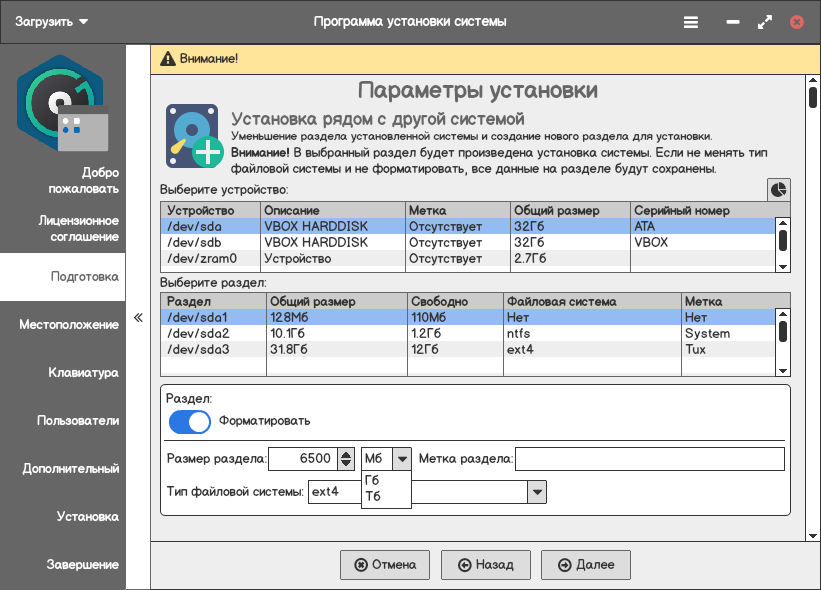Click the pie chart partition editor icon
The width and height of the screenshot is (821, 590).
(779, 190)
